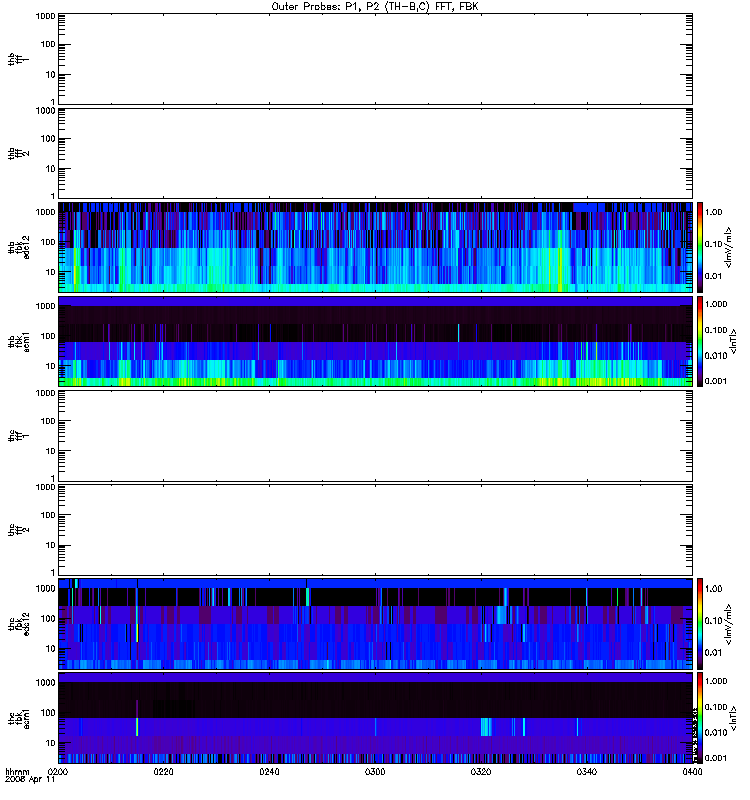The height and width of the screenshot is (800, 750).
Task: Click the thc fbk scm1 color bar
Action: [x=700, y=718]
